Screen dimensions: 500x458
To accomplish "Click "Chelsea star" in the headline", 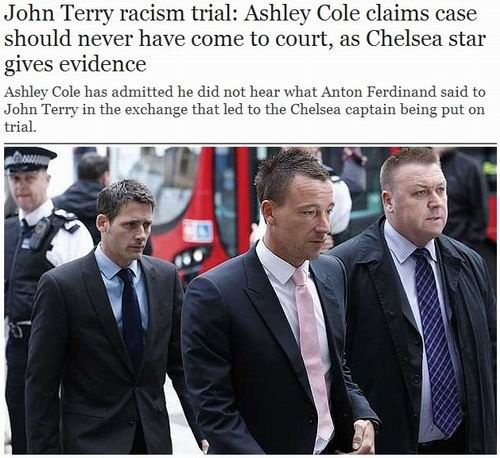I will 426,38.
